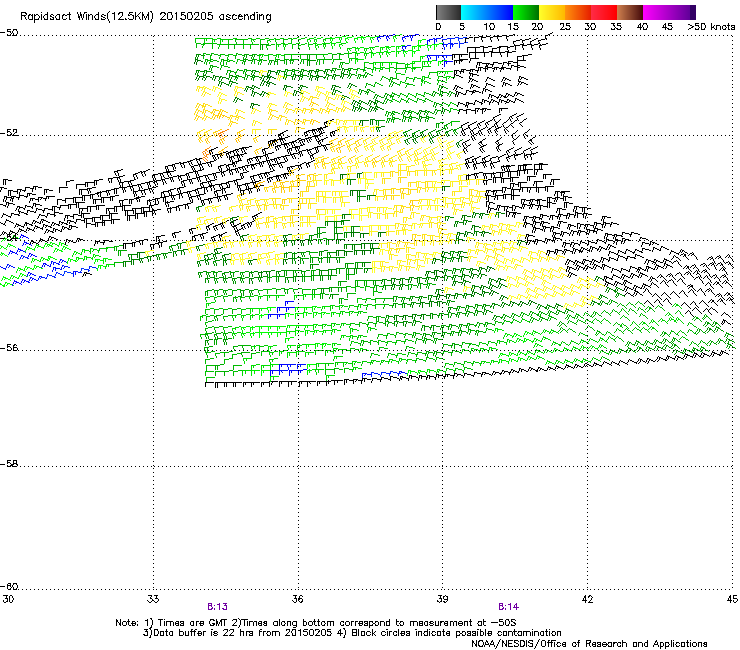The height and width of the screenshot is (650, 740).
Task: Click the longitude label '36' on the bottom axis
Action: pyautogui.click(x=298, y=599)
